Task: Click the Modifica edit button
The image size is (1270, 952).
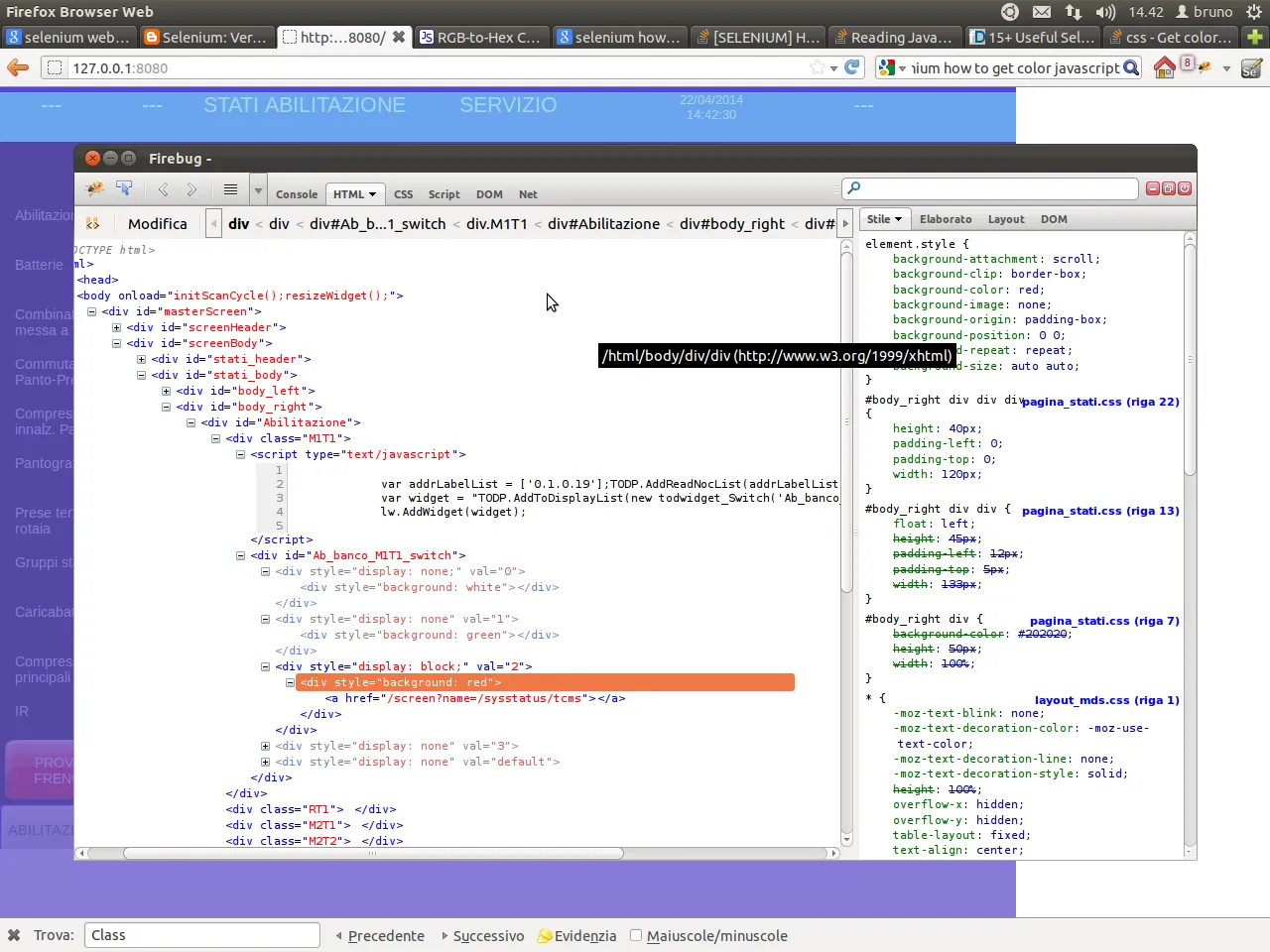Action: pyautogui.click(x=157, y=224)
